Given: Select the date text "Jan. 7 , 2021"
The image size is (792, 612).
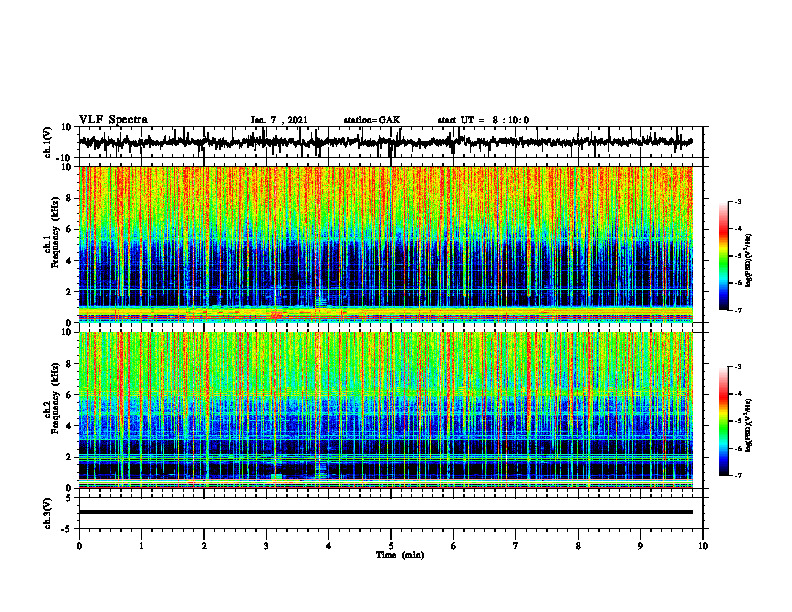Looking at the screenshot, I should [279, 120].
